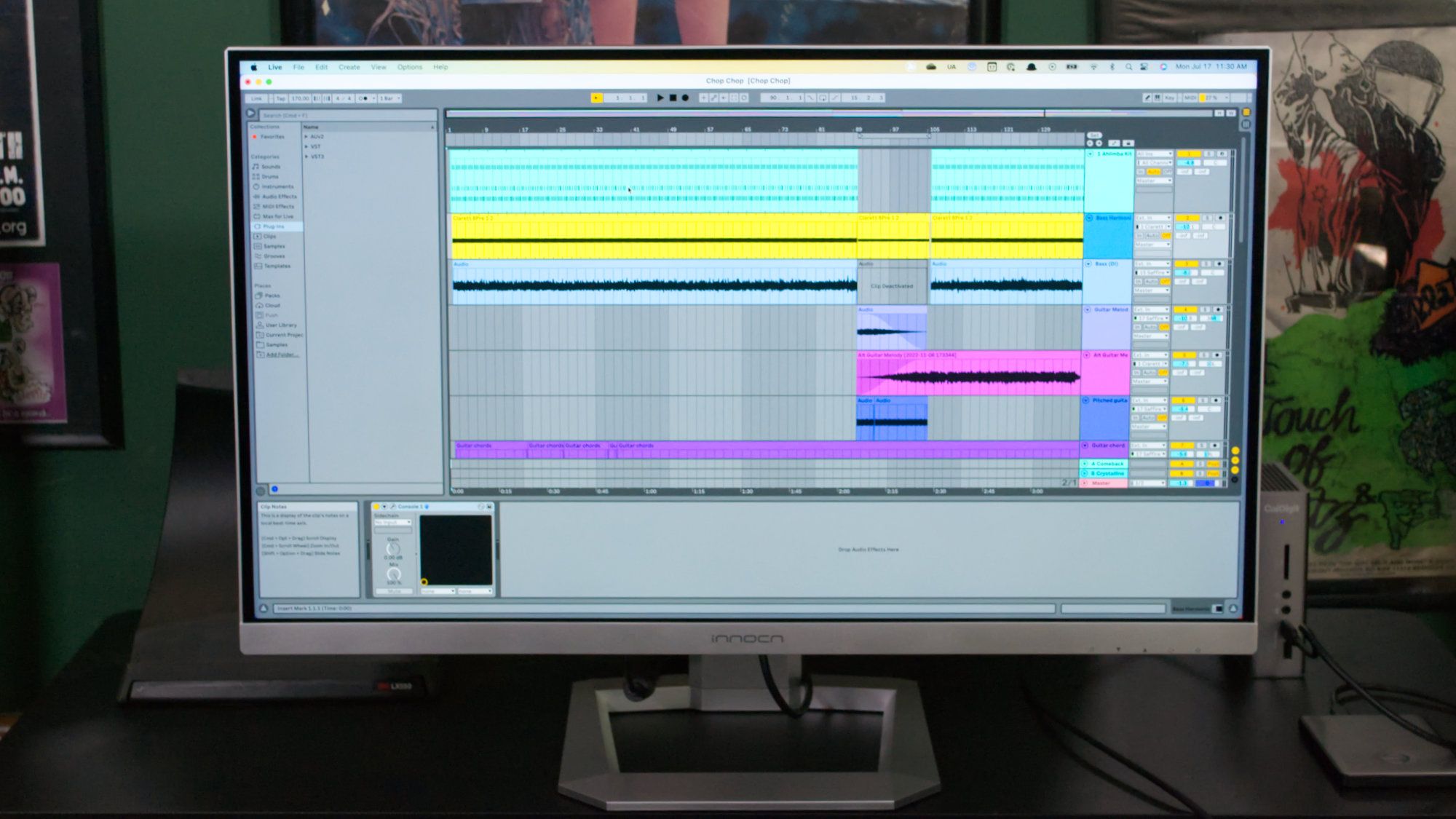Click the metronome icon in the toolbar
The width and height of the screenshot is (1456, 819).
(363, 98)
